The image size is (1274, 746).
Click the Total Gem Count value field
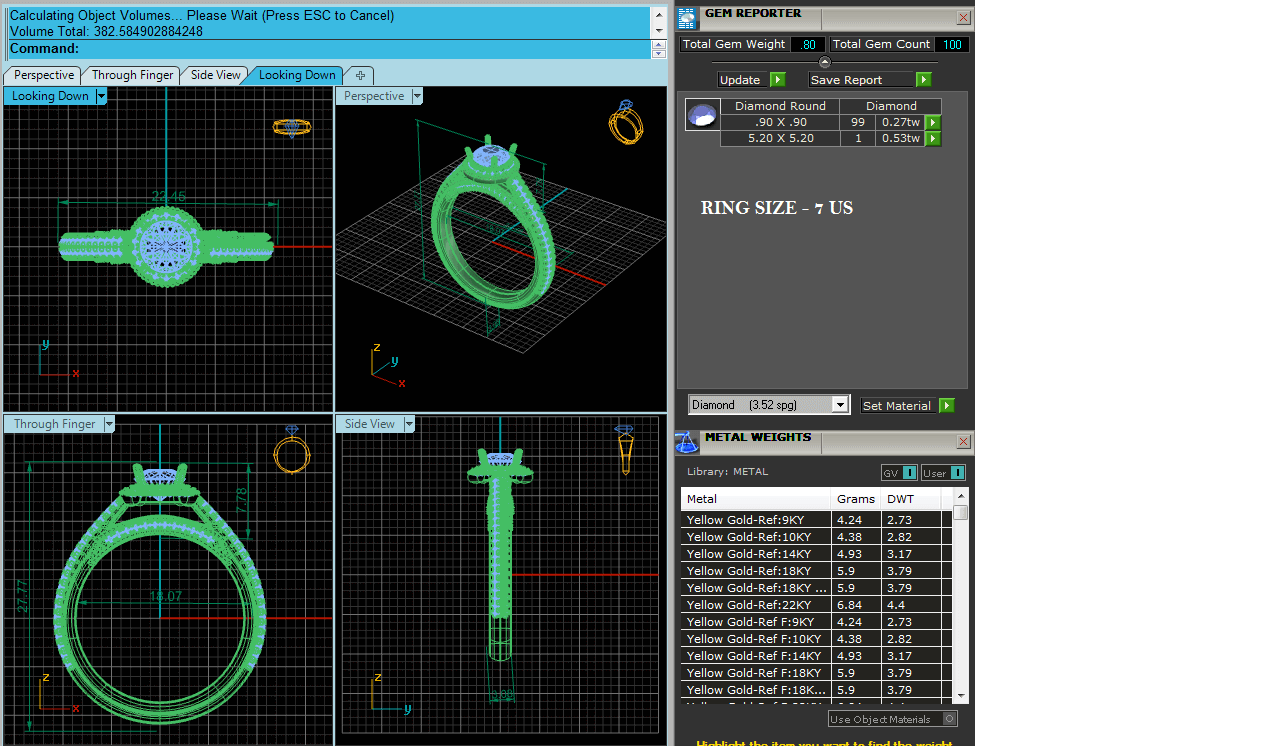[x=952, y=44]
